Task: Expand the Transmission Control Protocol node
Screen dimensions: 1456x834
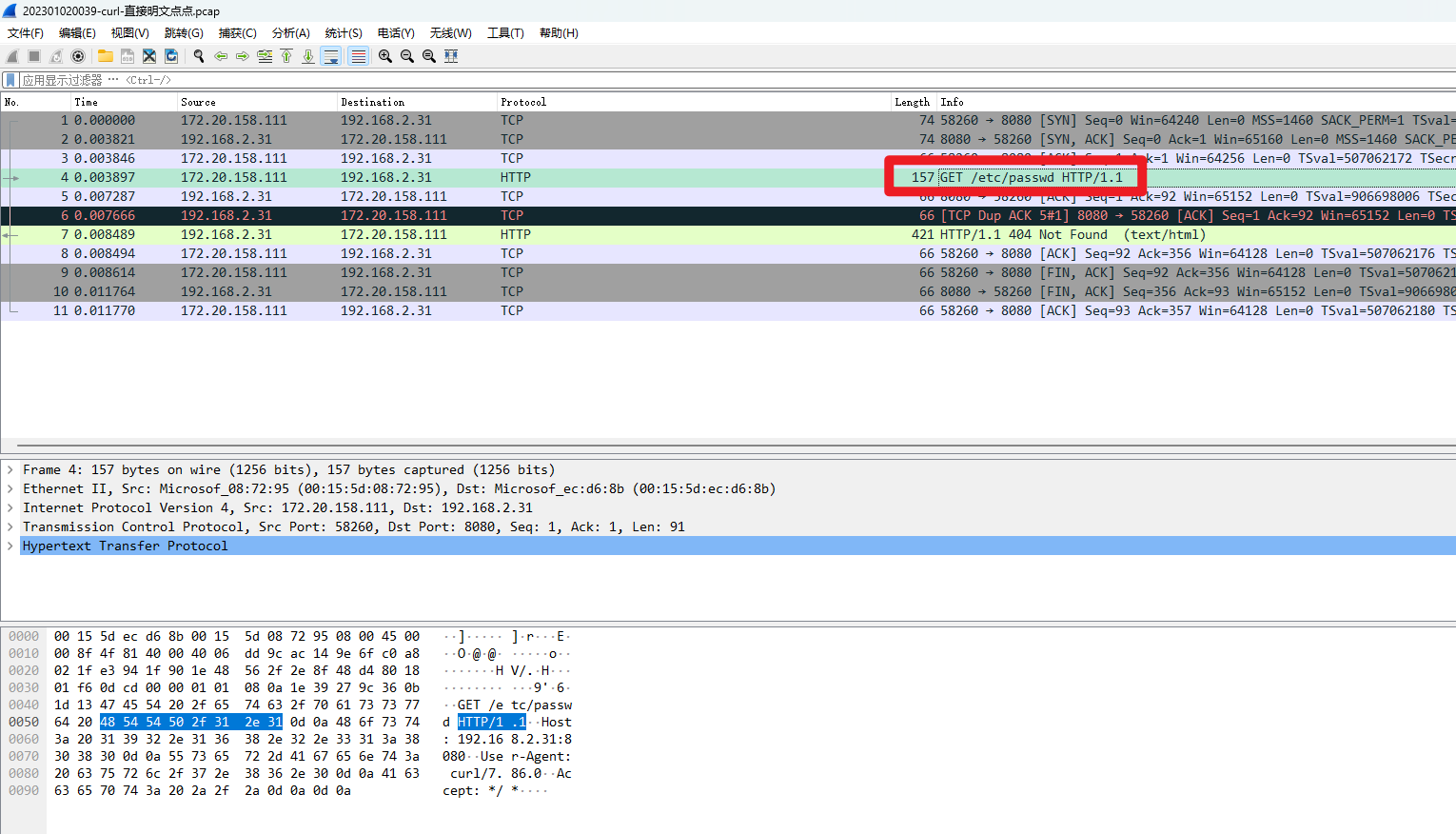Action: (x=10, y=526)
